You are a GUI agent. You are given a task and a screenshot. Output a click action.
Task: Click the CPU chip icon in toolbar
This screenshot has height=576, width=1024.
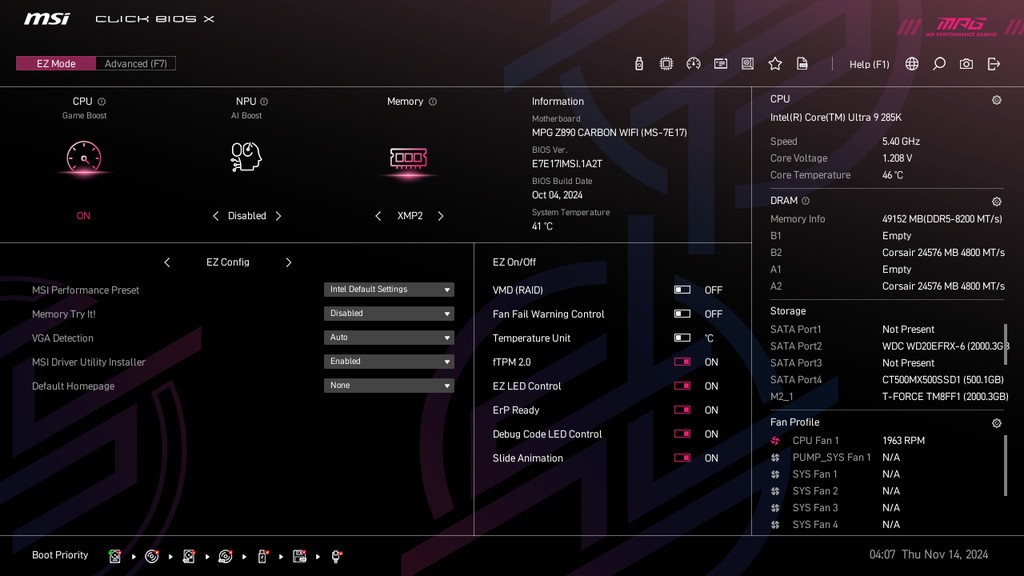pos(666,63)
